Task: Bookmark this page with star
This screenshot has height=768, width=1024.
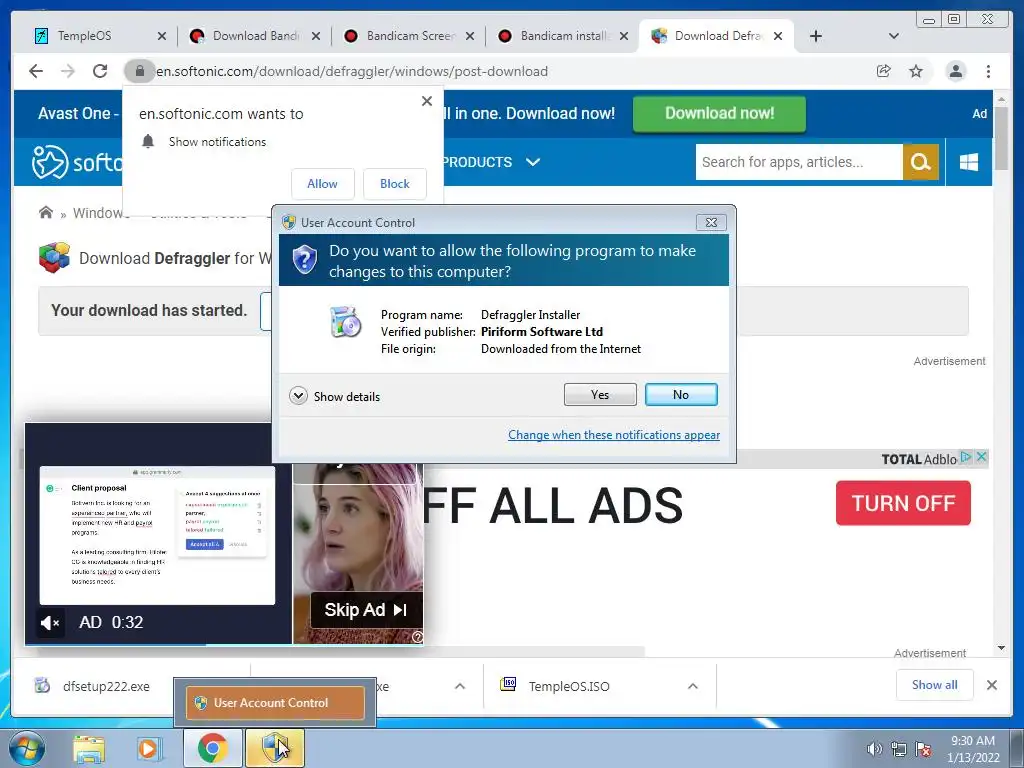Action: tap(916, 71)
